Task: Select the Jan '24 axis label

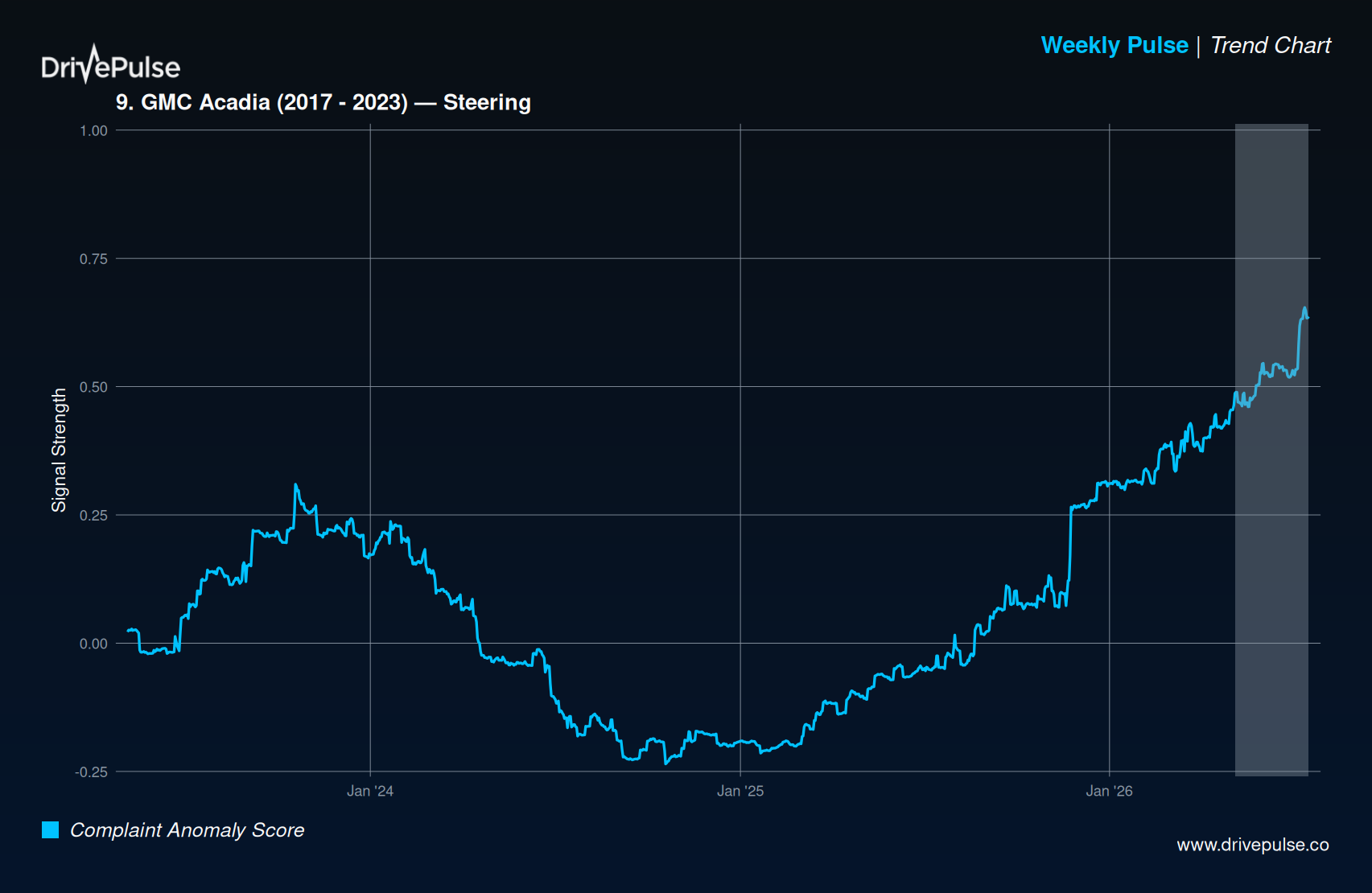Action: pos(370,791)
